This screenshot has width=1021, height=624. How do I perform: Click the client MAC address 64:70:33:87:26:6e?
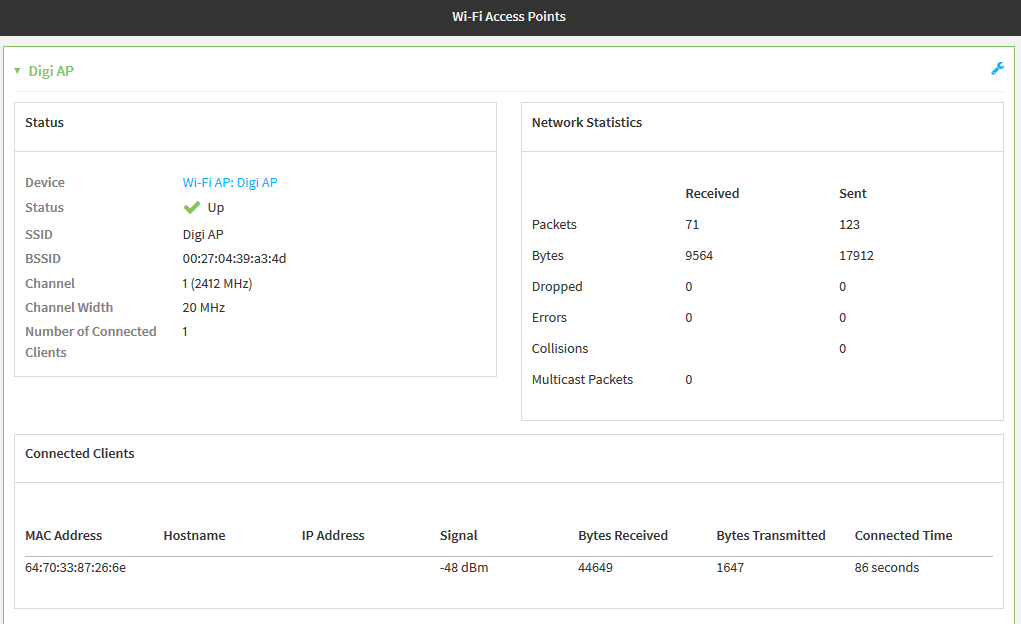tap(77, 567)
